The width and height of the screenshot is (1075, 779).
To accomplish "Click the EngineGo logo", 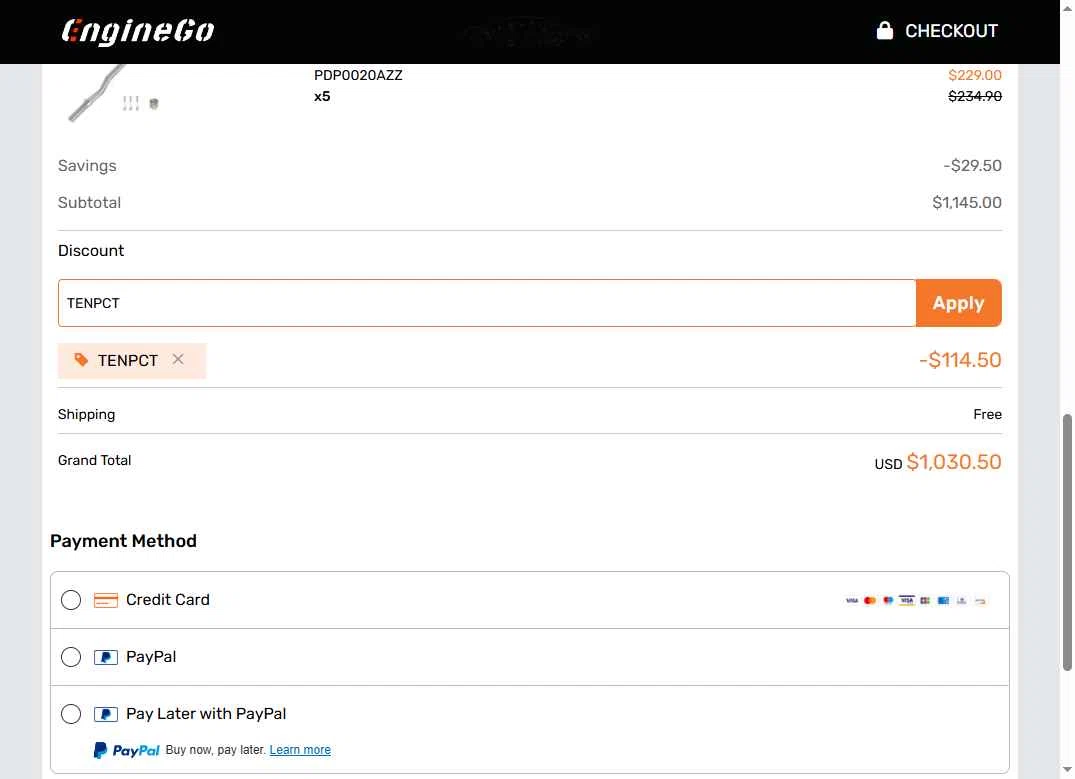I will 138,32.
